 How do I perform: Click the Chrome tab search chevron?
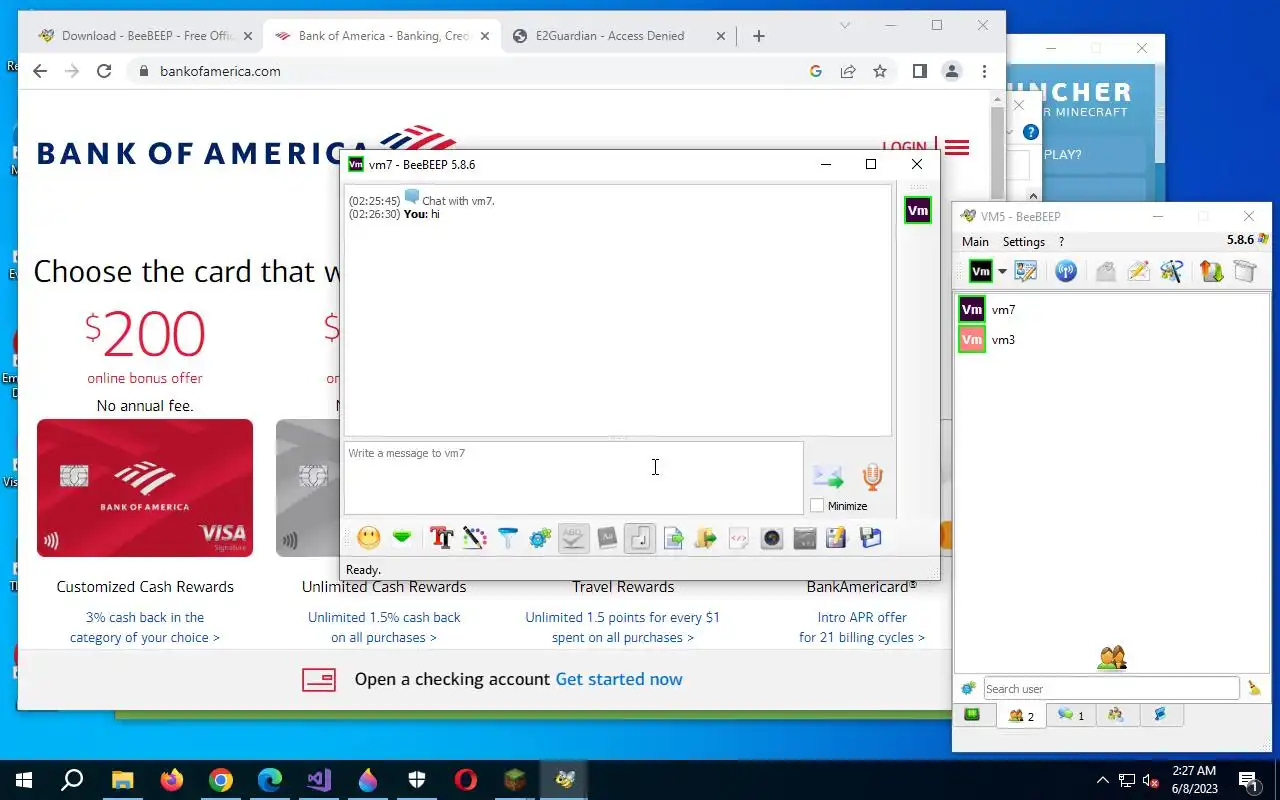pos(845,25)
